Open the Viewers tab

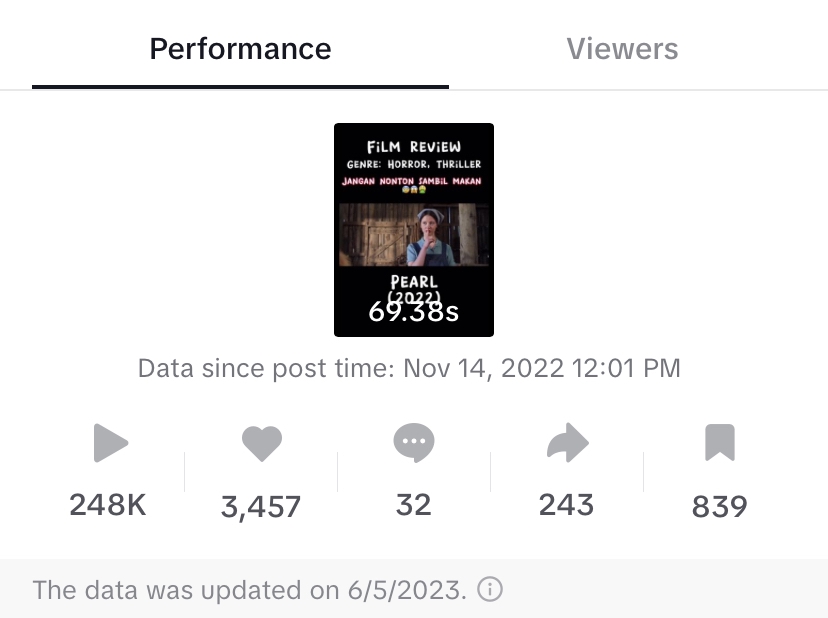pyautogui.click(x=622, y=49)
